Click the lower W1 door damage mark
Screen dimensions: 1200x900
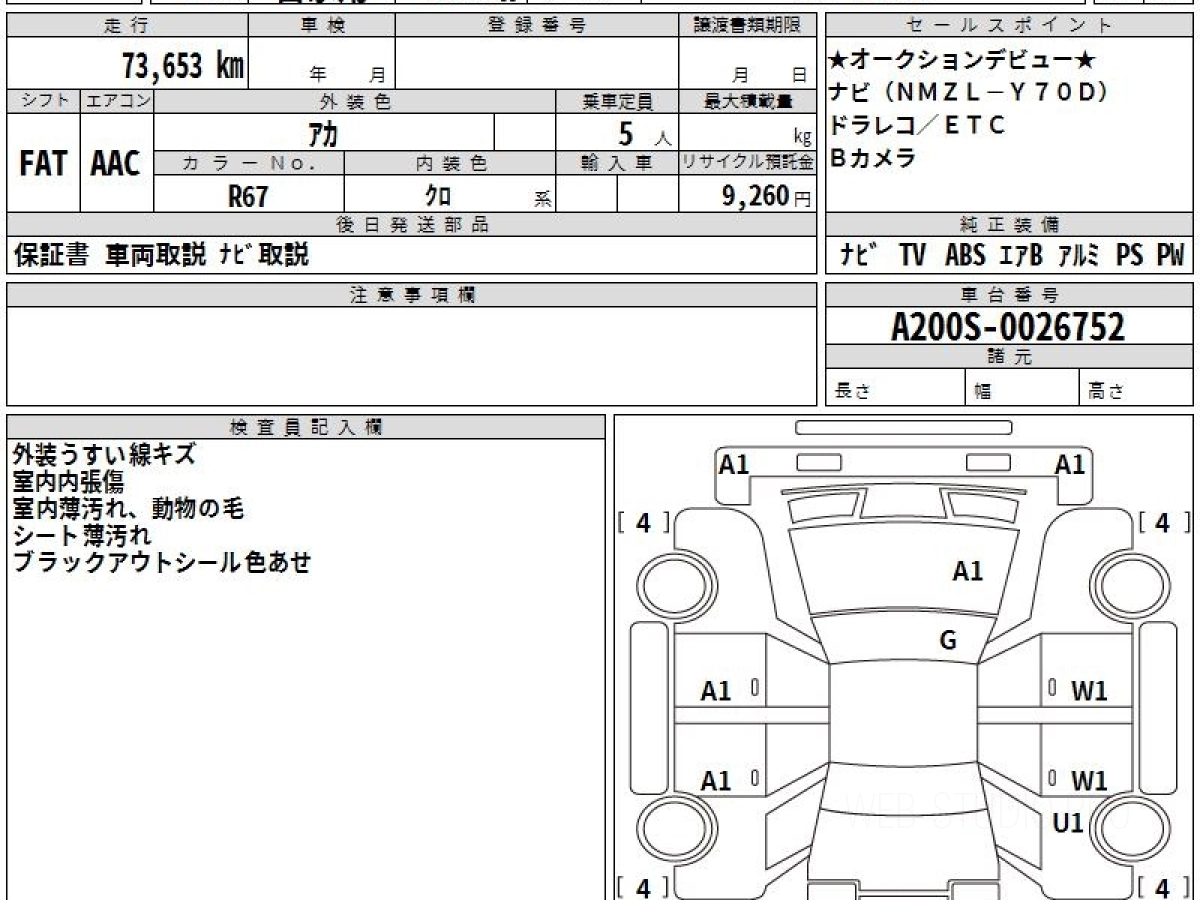coord(1089,780)
